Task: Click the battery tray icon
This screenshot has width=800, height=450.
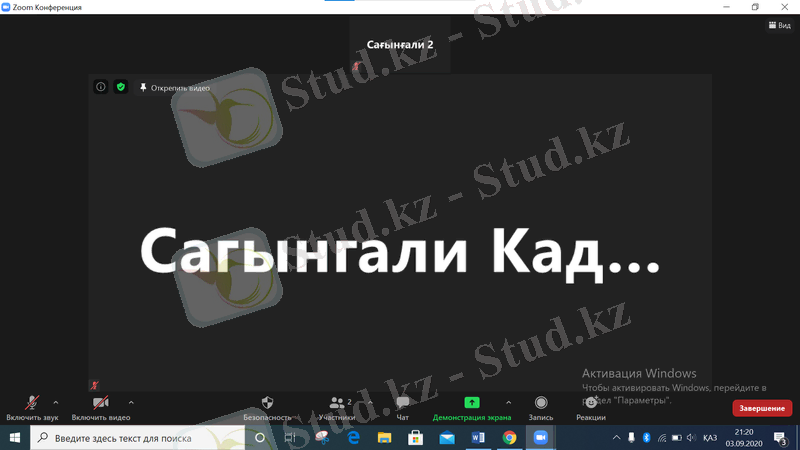Action: (677, 438)
